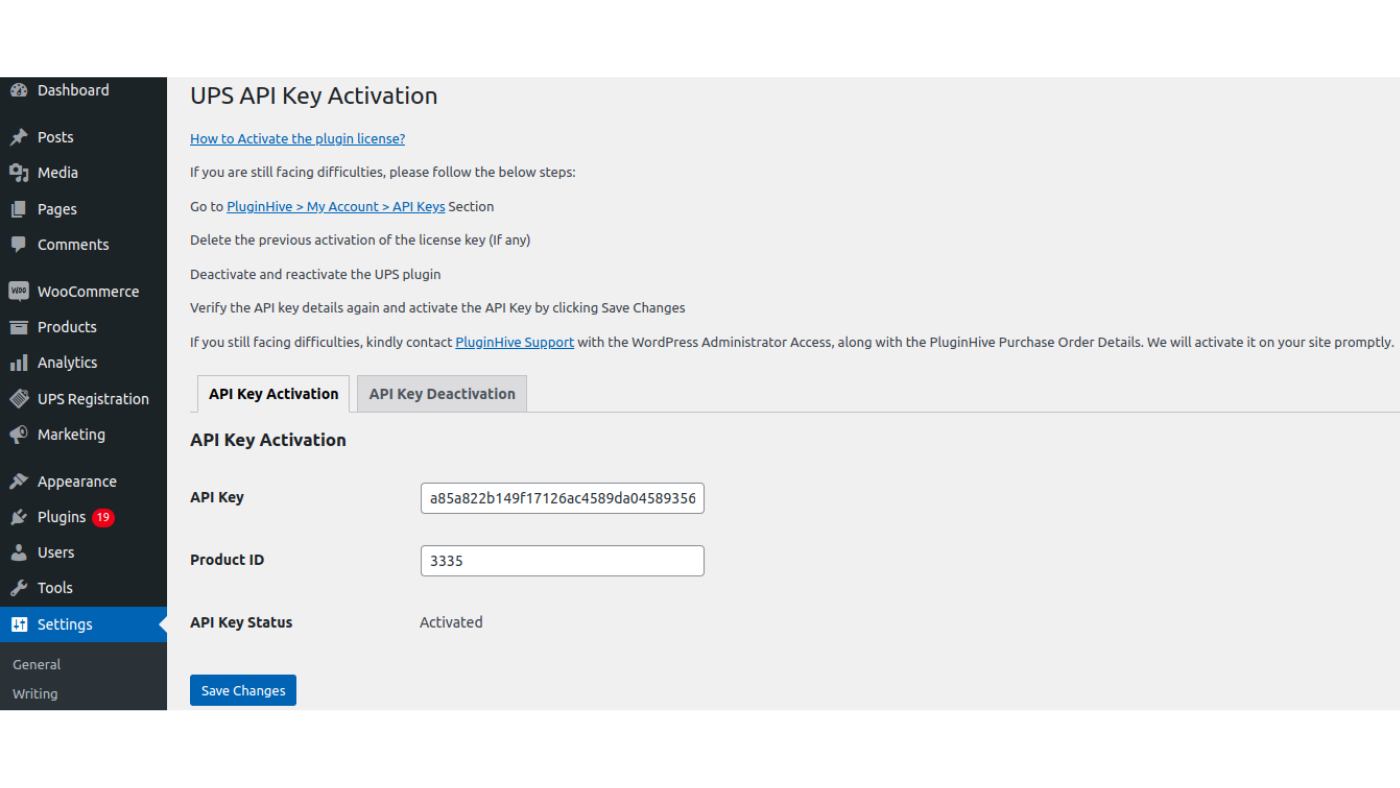Screen dimensions: 1400x788
Task: Click the Marketing megaphone icon
Action: coord(19,435)
